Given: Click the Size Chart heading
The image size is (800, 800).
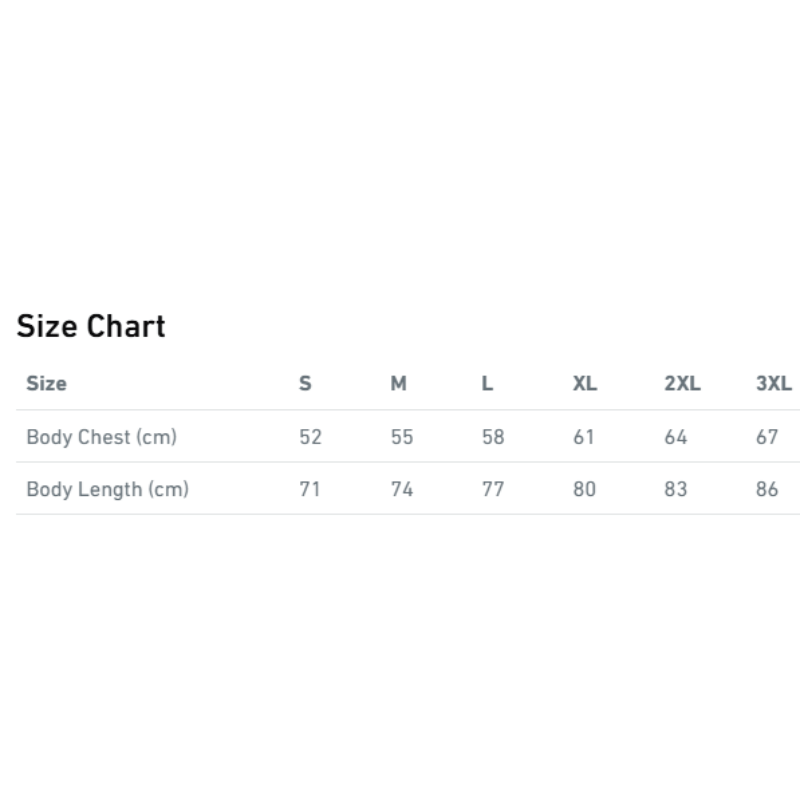Looking at the screenshot, I should coord(91,326).
